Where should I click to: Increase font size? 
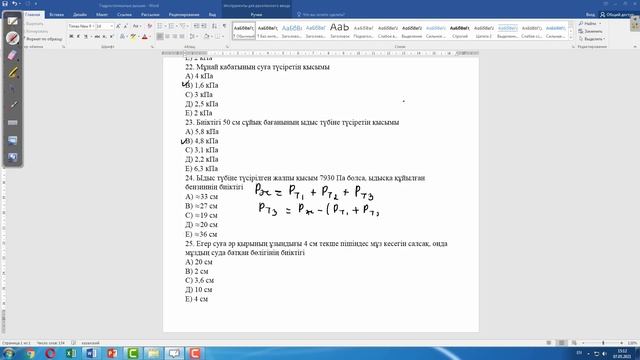point(118,26)
